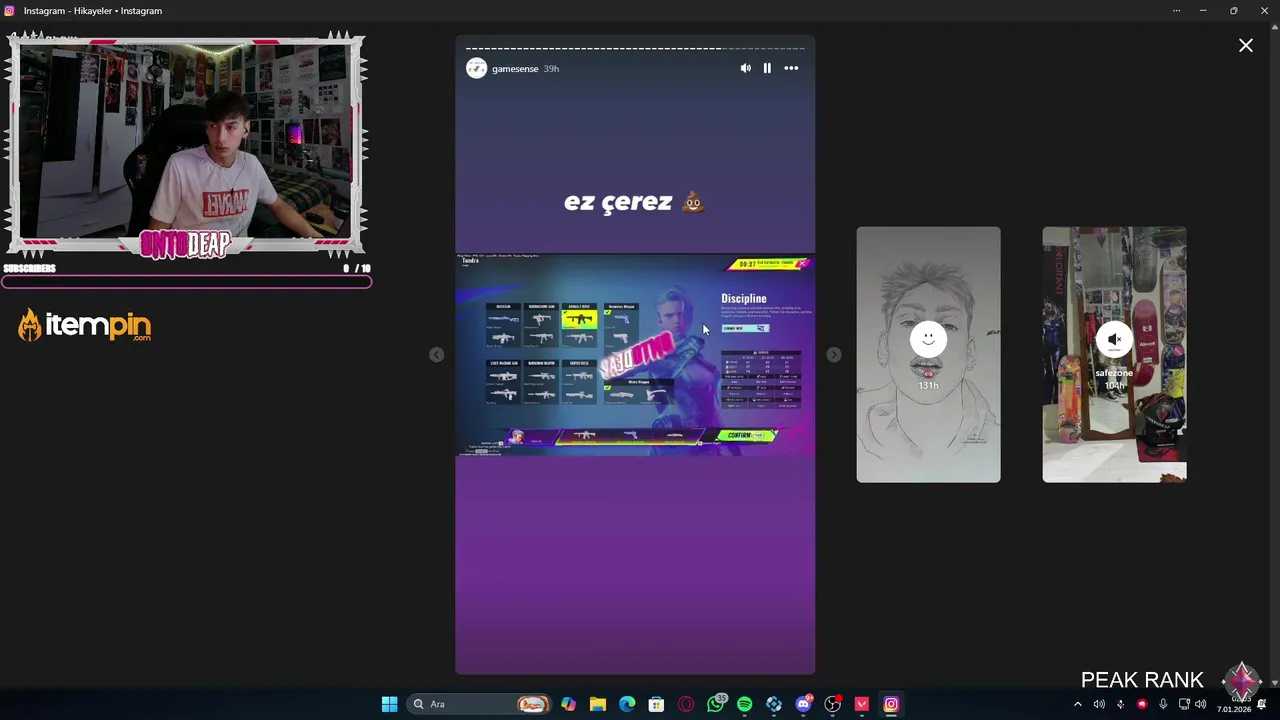
Task: Click the red circular tray icon
Action: (x=1142, y=704)
